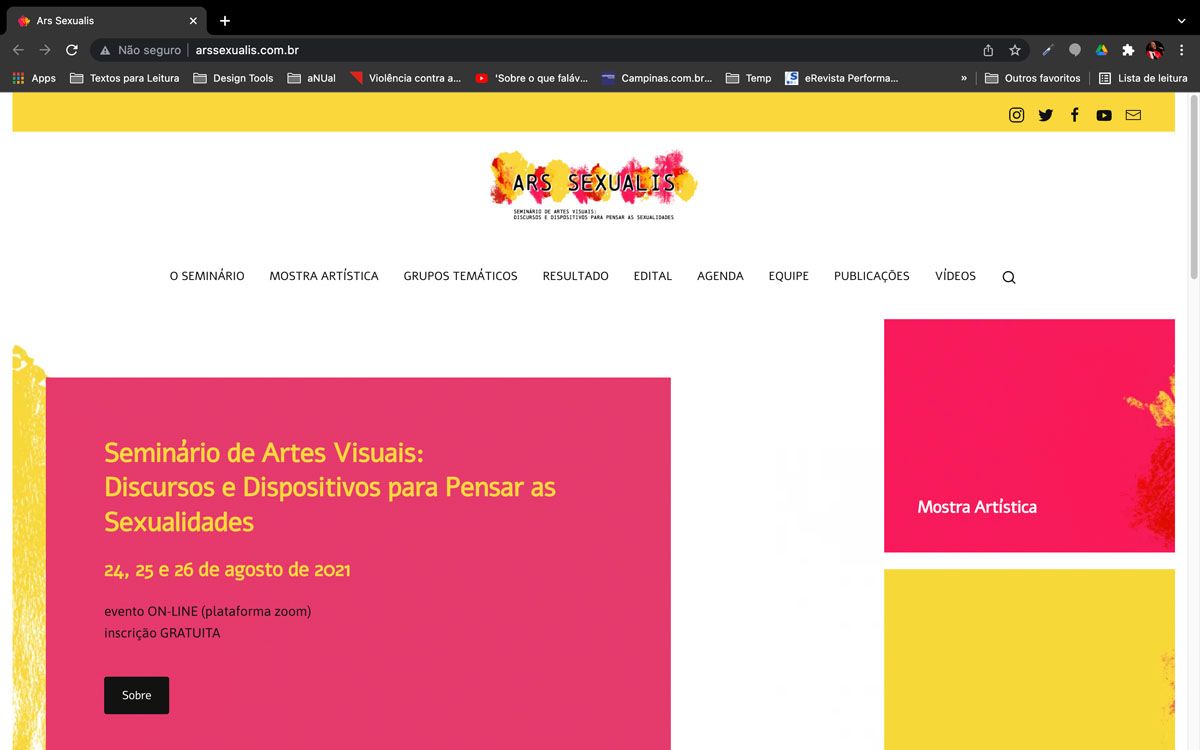The width and height of the screenshot is (1200, 750).
Task: Open the YouTube channel icon
Action: 1103,115
